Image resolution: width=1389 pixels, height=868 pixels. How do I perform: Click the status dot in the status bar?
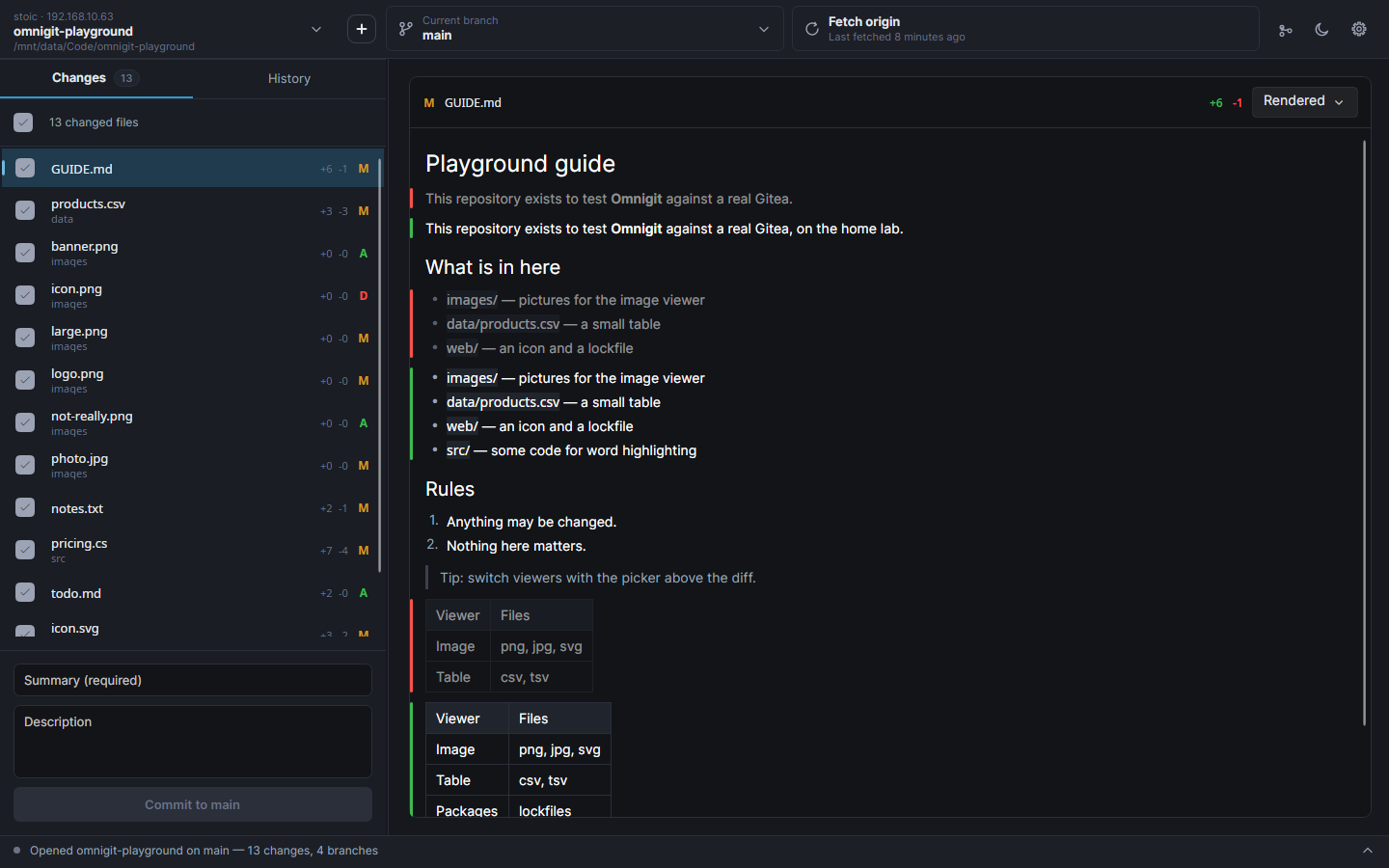click(x=16, y=851)
